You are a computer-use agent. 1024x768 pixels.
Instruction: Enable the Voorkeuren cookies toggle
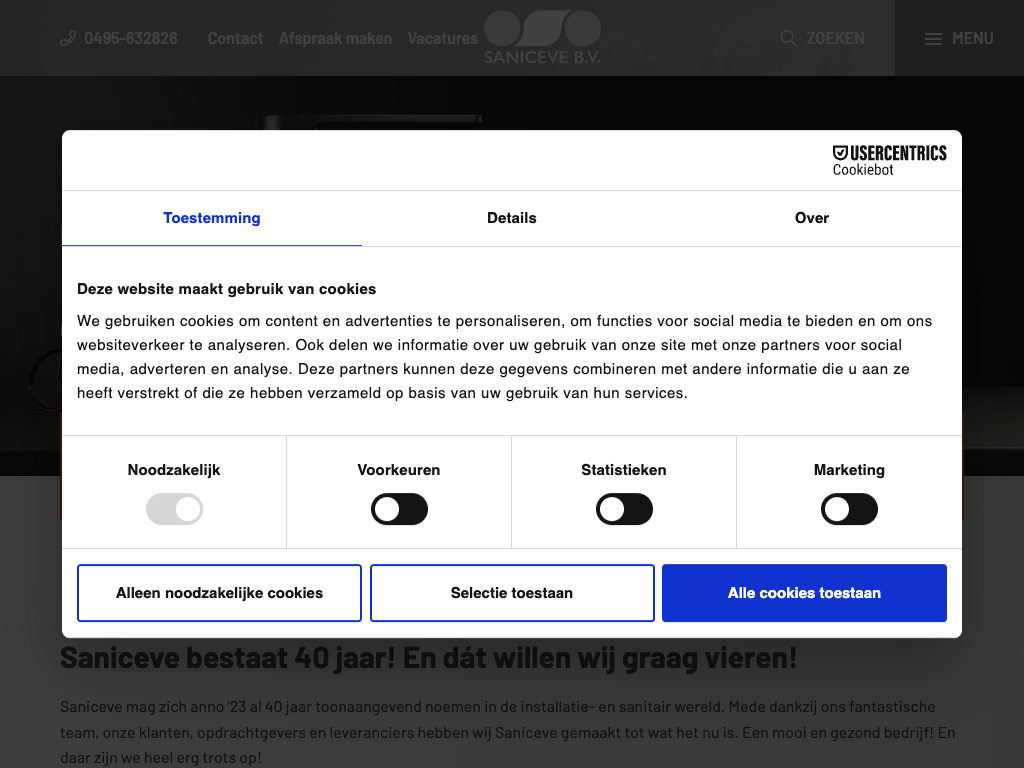coord(399,510)
